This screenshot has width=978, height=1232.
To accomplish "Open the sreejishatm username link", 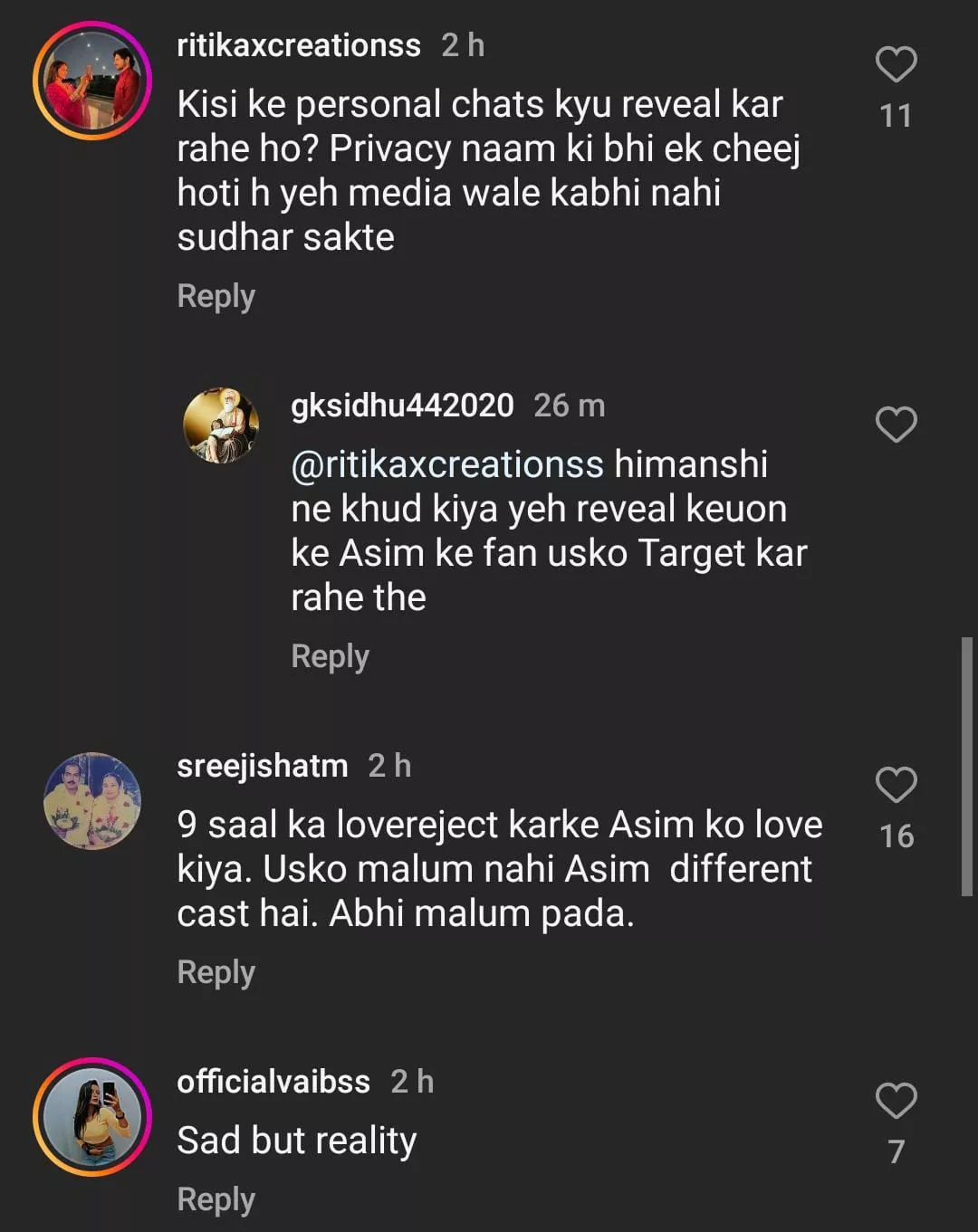I will coord(263,766).
